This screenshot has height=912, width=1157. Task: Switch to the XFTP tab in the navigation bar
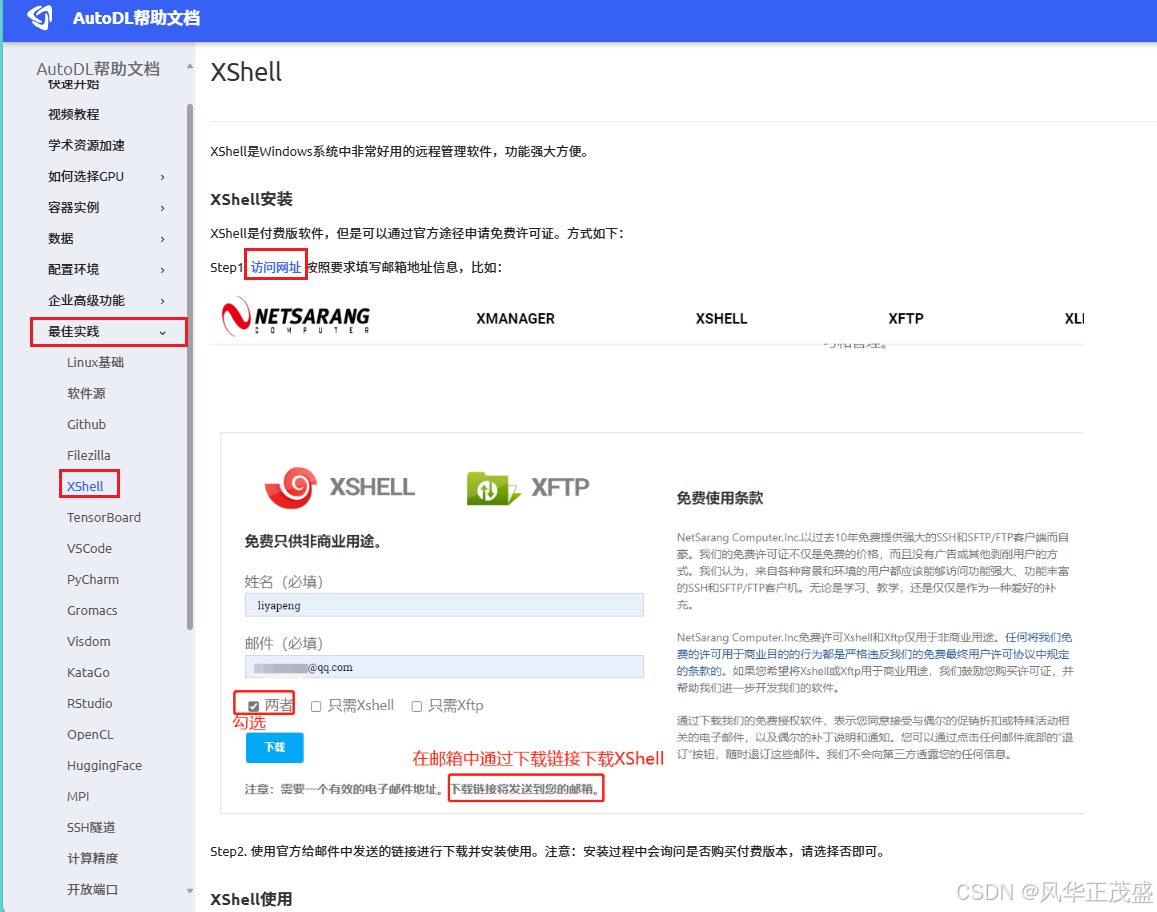905,318
